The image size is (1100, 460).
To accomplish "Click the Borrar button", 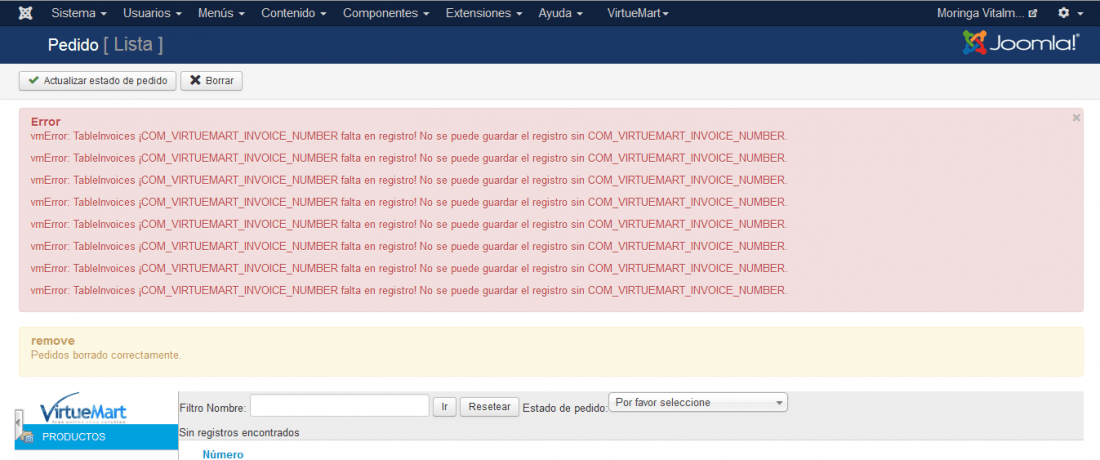I will click(212, 81).
